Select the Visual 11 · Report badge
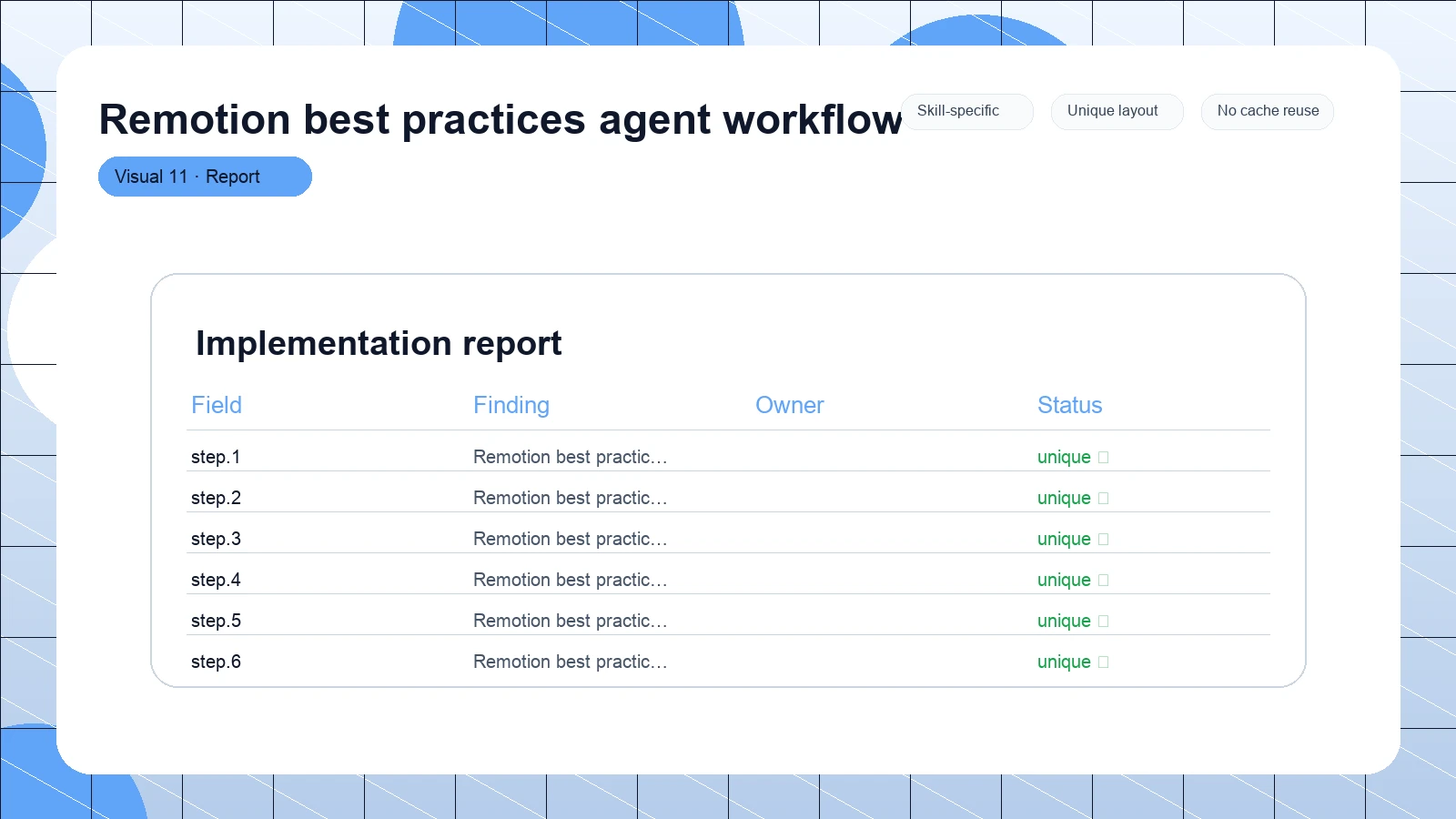Screen dimensions: 1456x819 (x=205, y=177)
